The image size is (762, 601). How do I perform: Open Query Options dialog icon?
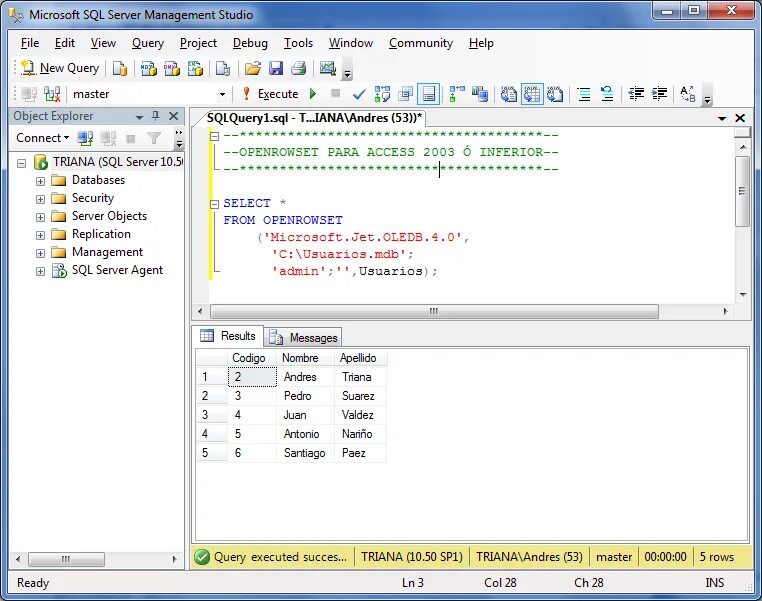[x=405, y=94]
